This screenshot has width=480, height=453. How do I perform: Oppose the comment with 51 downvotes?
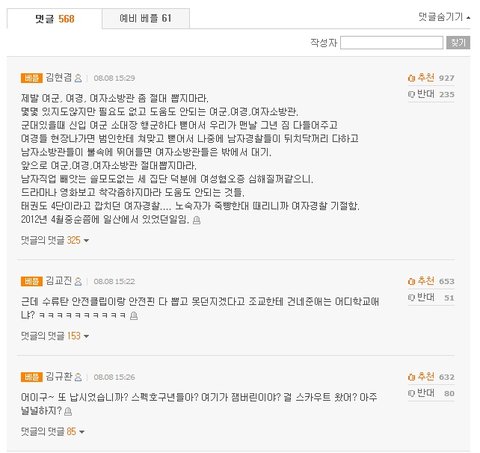(421, 297)
